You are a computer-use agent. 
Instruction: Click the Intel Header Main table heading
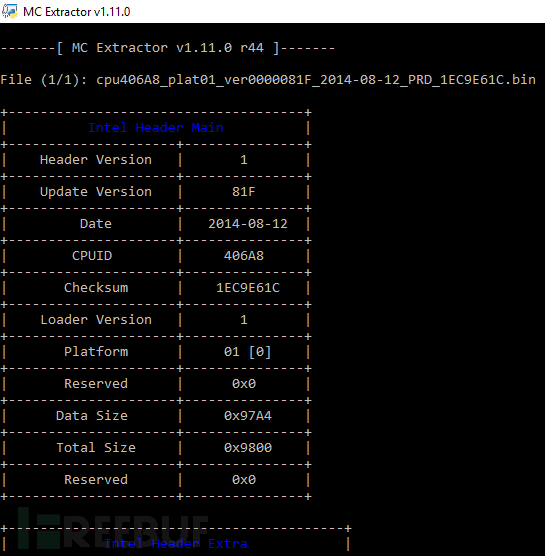[156, 128]
